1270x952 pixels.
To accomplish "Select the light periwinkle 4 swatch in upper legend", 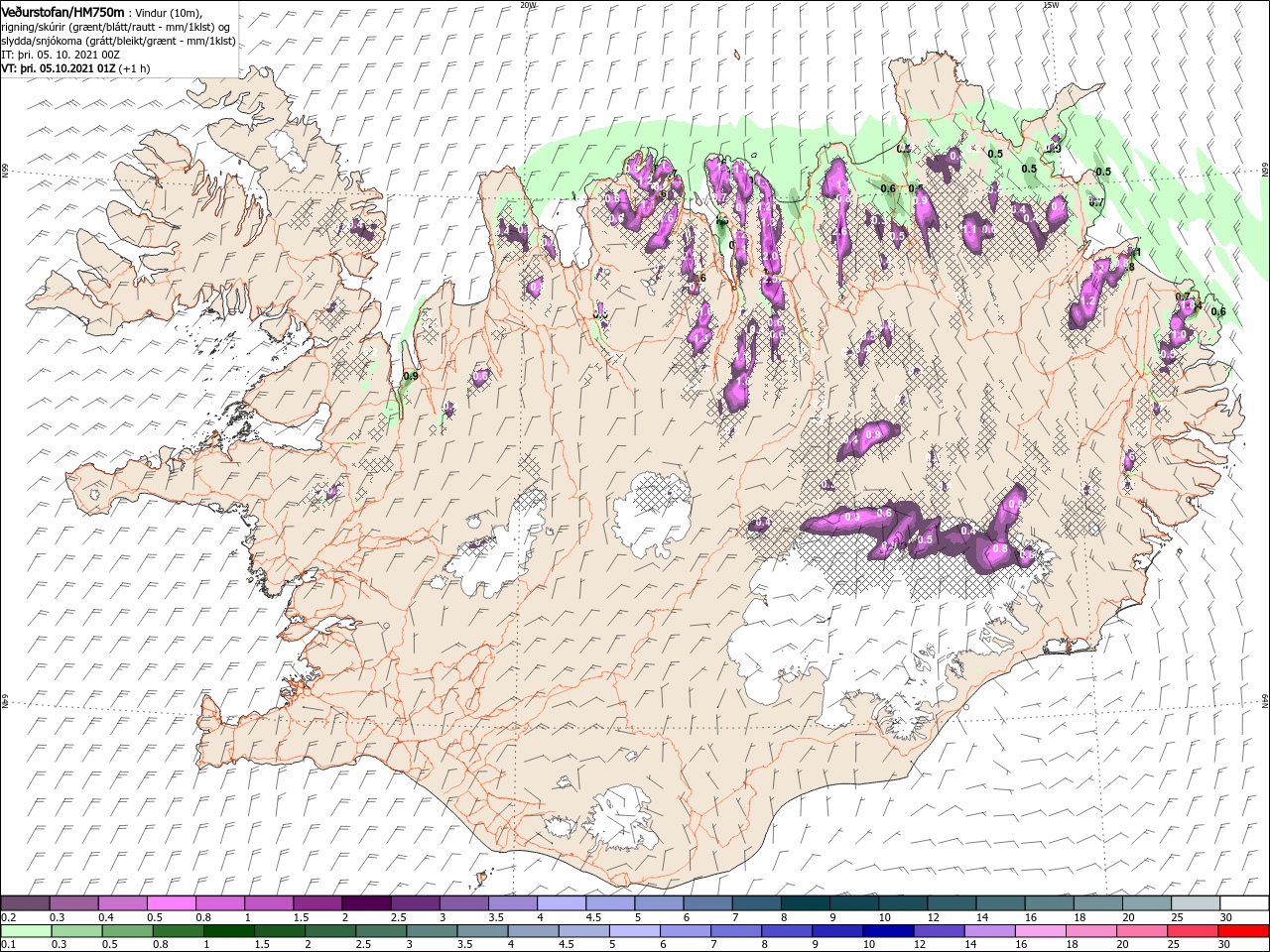I will click(562, 903).
